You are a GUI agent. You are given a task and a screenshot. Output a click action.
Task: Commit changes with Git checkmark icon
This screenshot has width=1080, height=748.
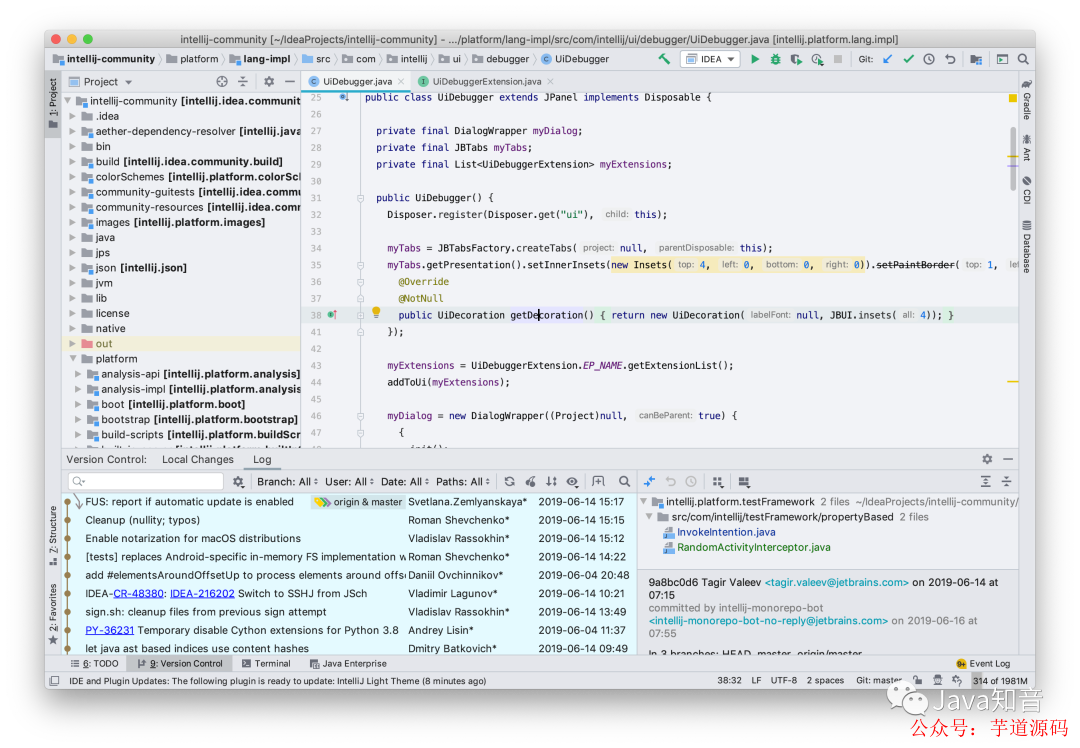[908, 59]
